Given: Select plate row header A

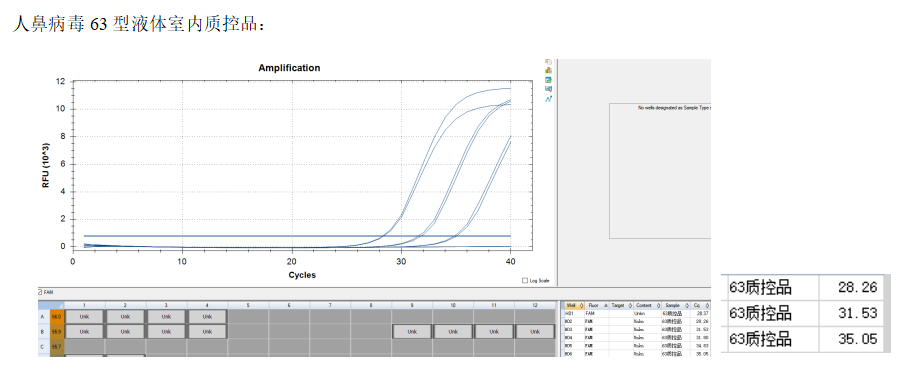Looking at the screenshot, I should click(44, 317).
